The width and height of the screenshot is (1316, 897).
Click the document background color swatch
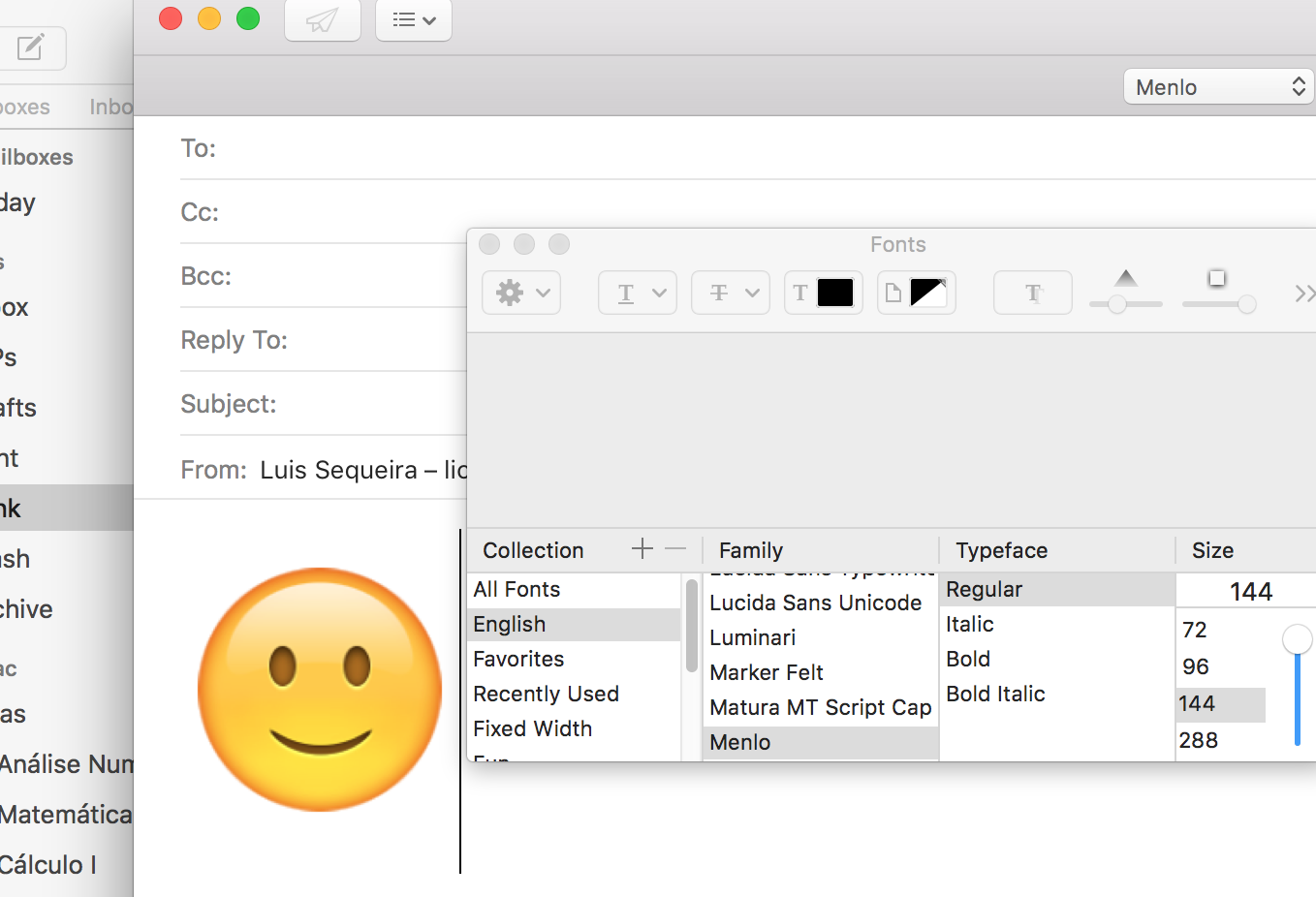(x=927, y=293)
